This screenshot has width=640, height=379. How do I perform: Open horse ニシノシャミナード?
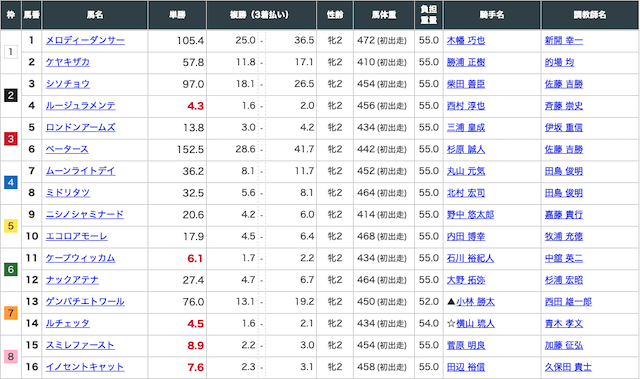[84, 215]
